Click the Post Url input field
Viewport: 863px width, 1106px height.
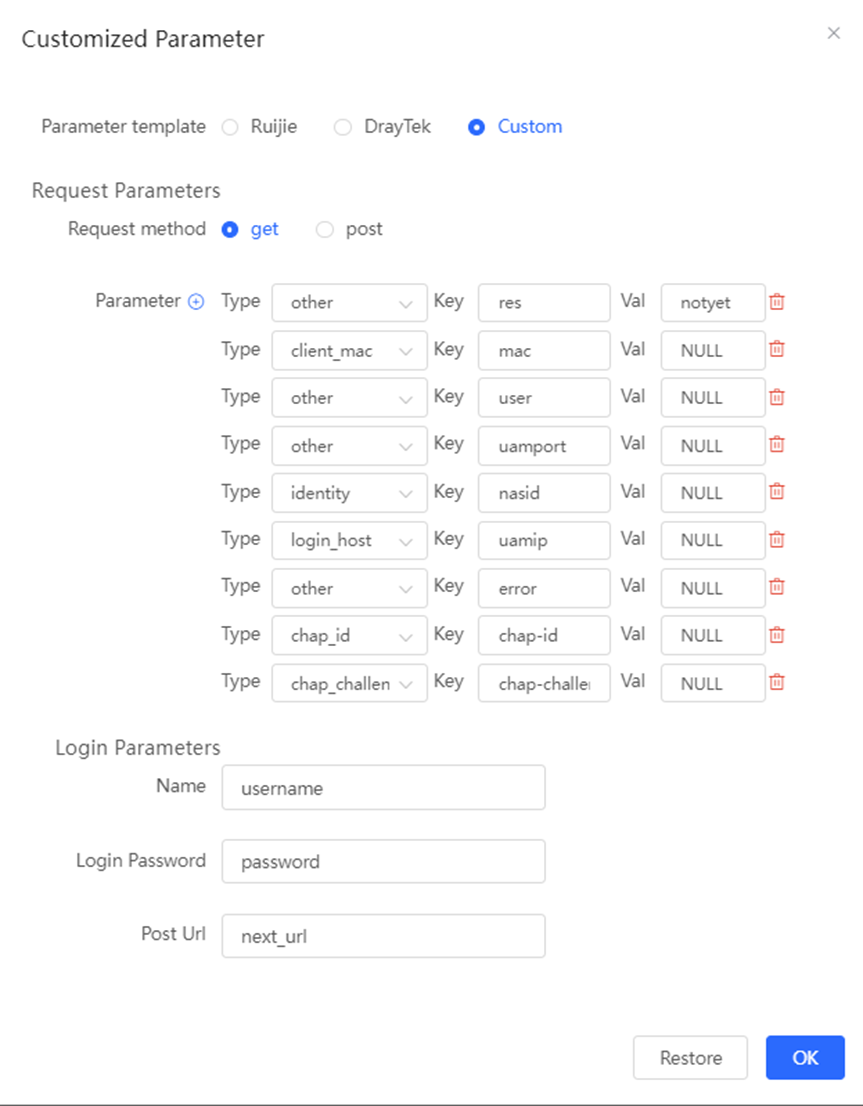coord(383,936)
